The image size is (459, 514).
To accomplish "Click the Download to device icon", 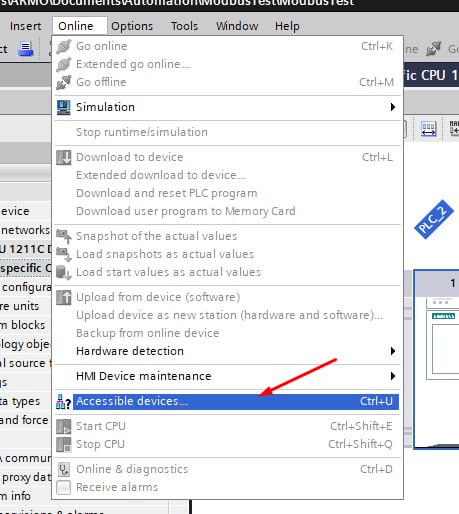I will click(63, 157).
